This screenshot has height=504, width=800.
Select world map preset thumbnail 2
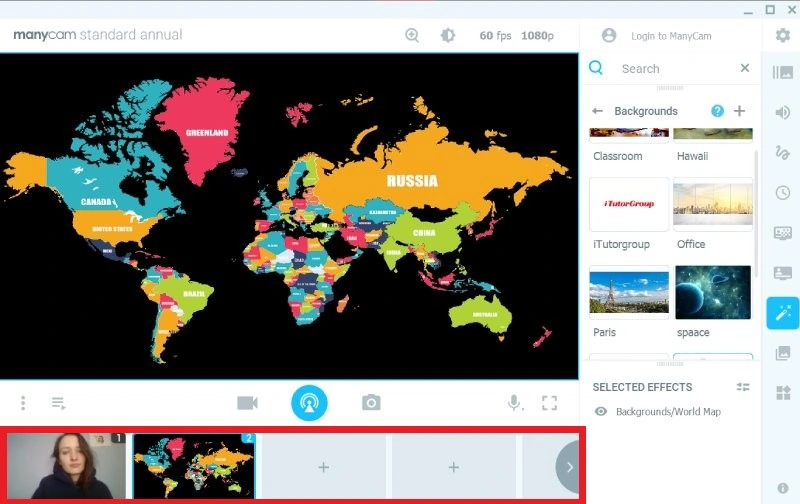click(x=194, y=466)
